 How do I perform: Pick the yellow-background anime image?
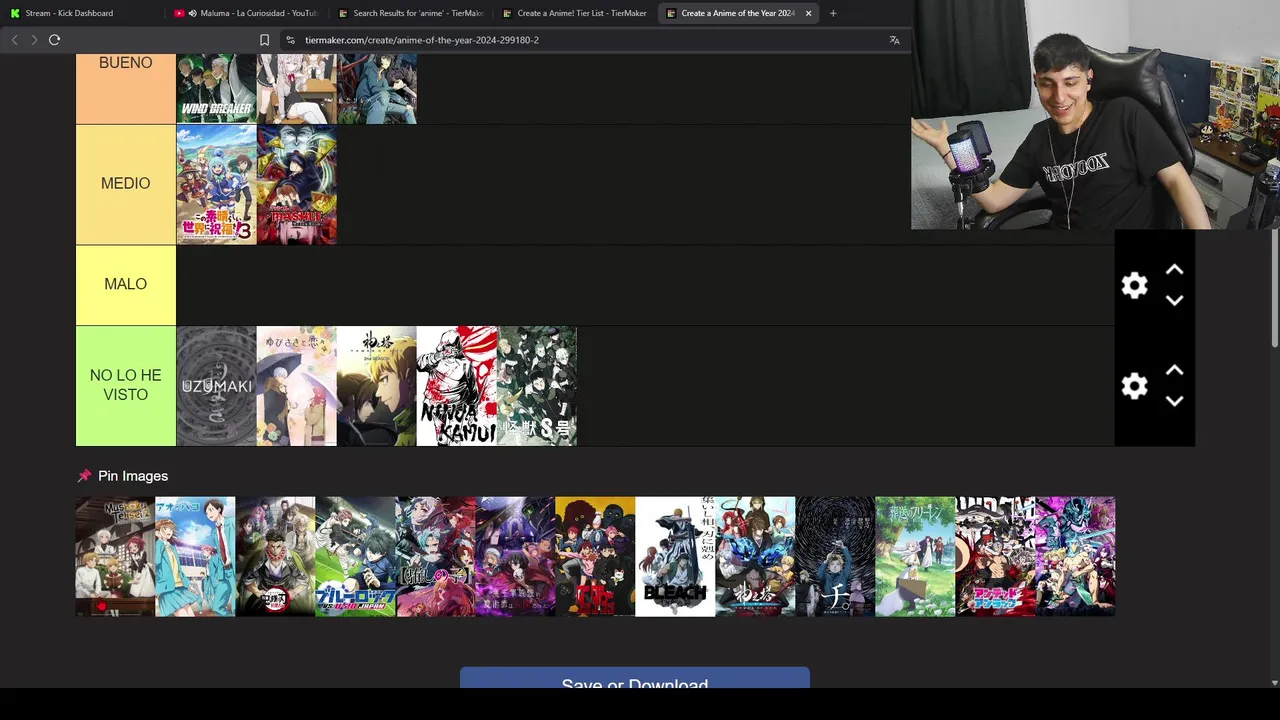coord(595,556)
